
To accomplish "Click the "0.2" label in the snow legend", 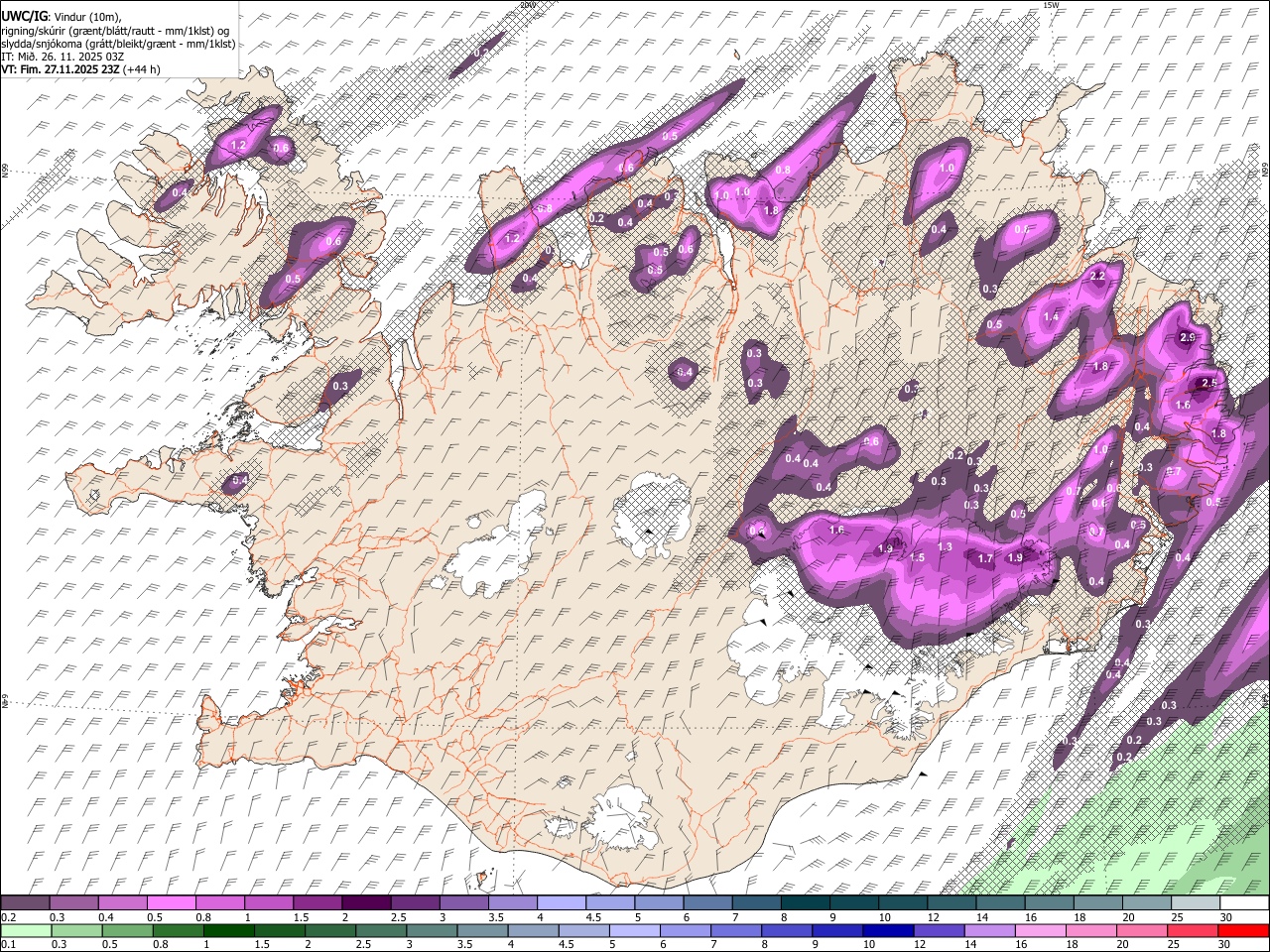I will pyautogui.click(x=8, y=917).
